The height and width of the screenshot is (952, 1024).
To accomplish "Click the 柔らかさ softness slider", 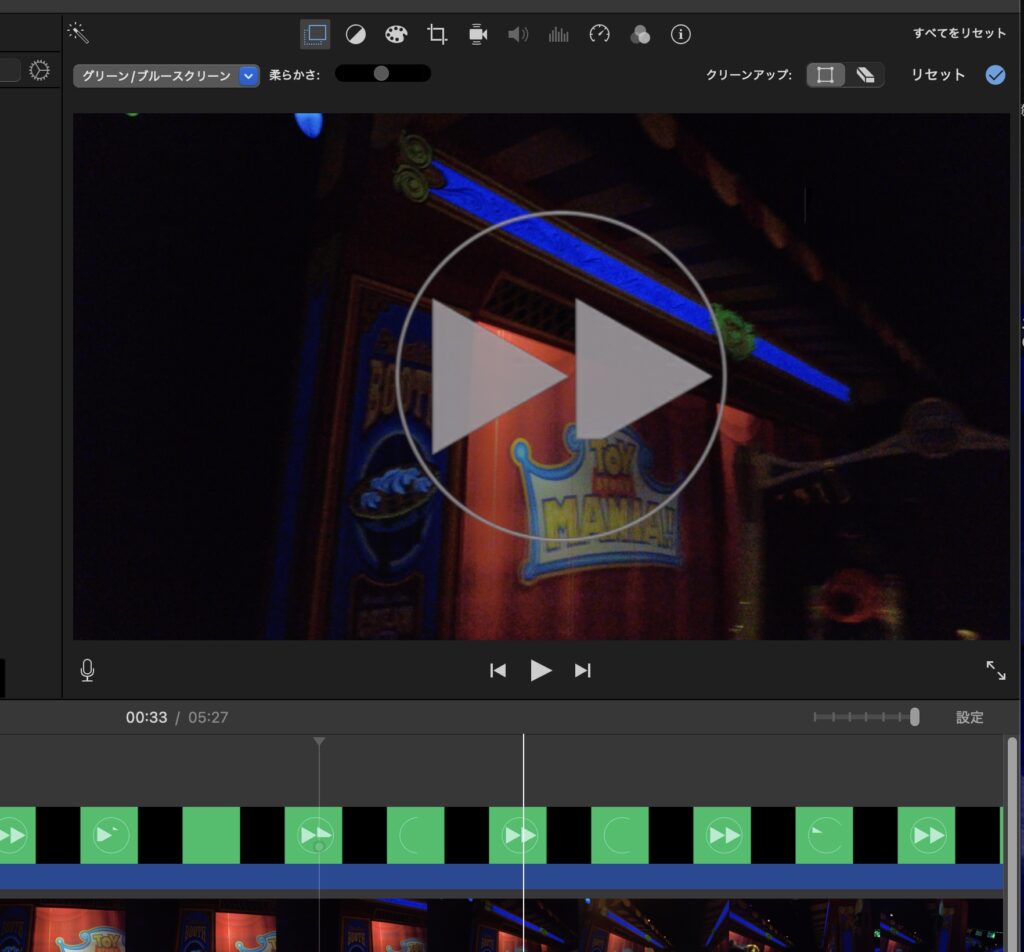I will pos(382,73).
